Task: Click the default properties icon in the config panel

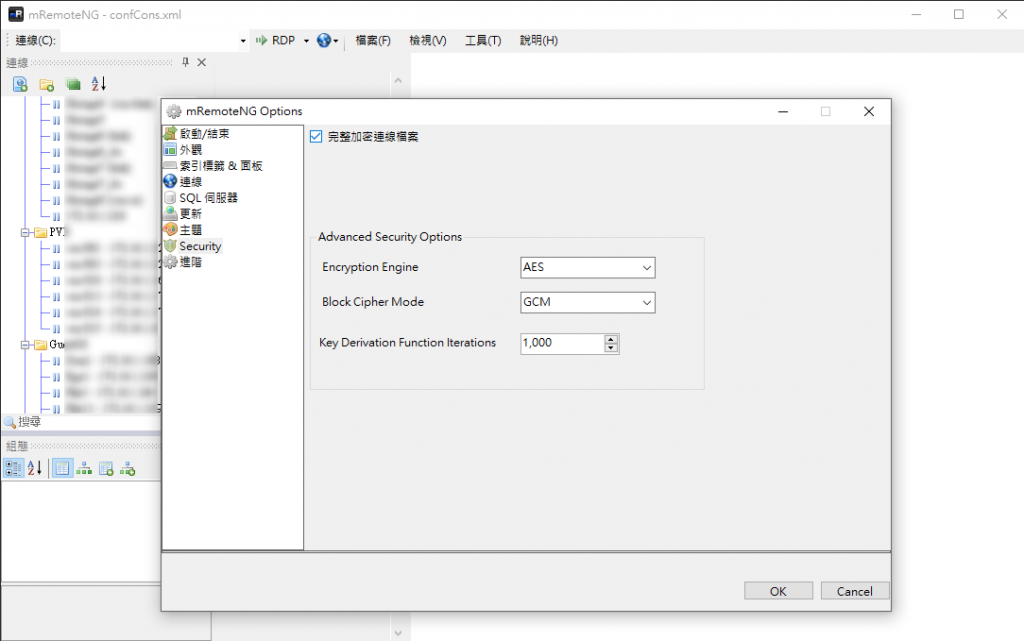Action: tap(106, 468)
